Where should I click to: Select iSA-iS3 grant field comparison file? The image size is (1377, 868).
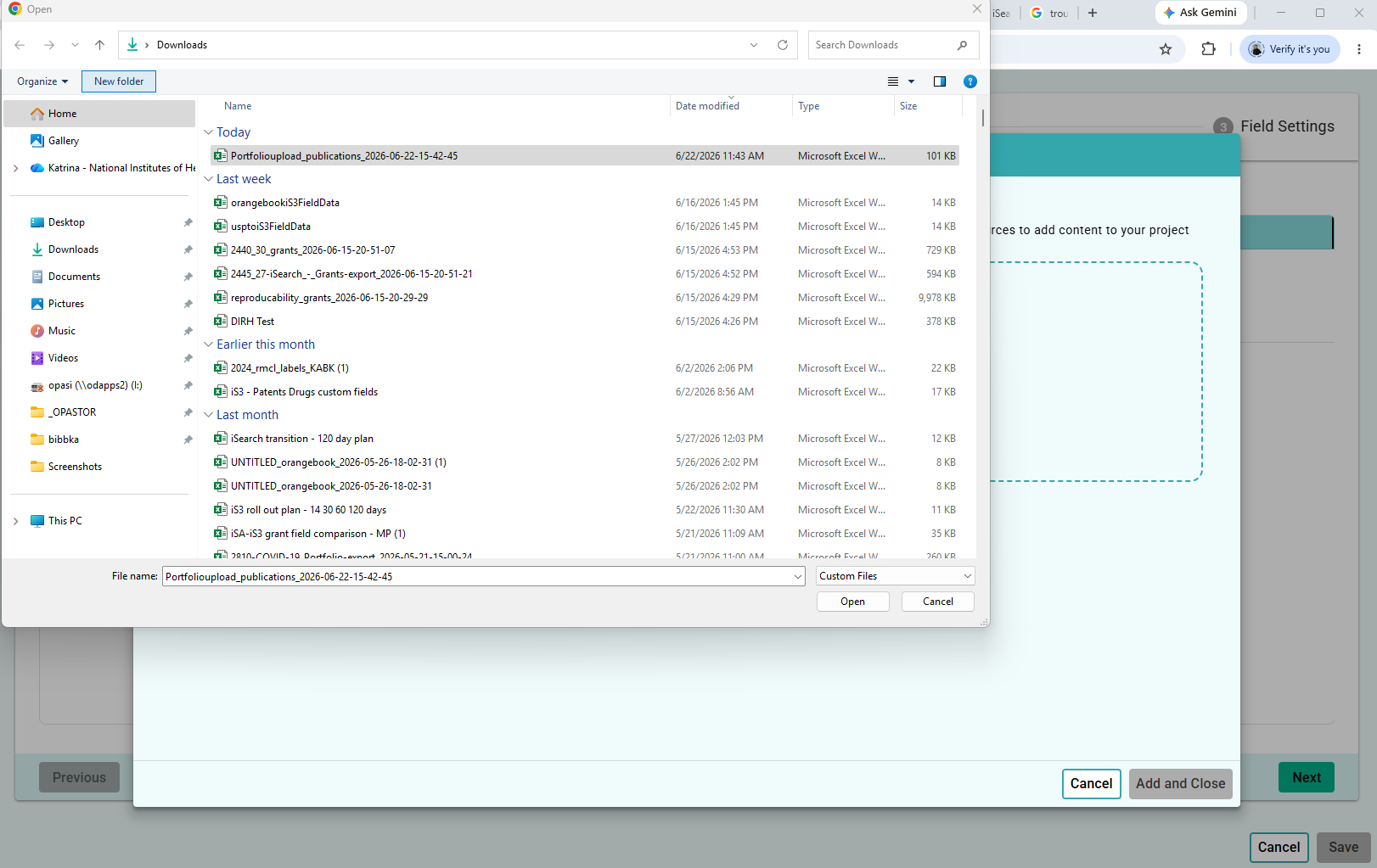585,534
